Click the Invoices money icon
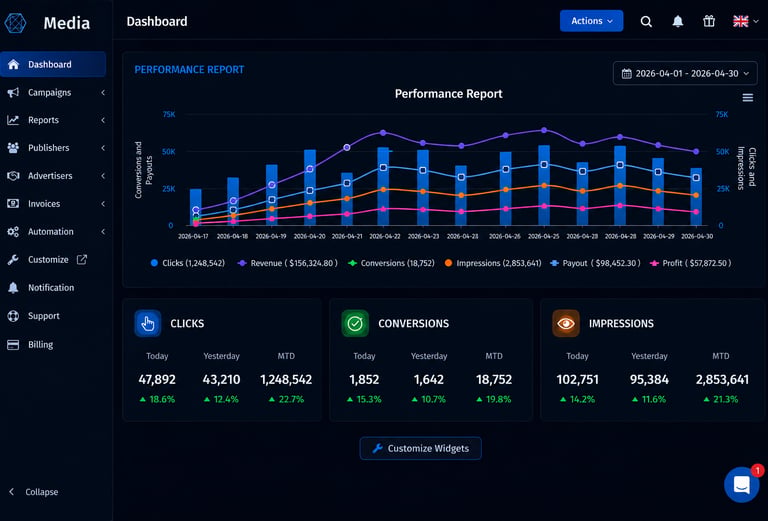 tap(13, 204)
